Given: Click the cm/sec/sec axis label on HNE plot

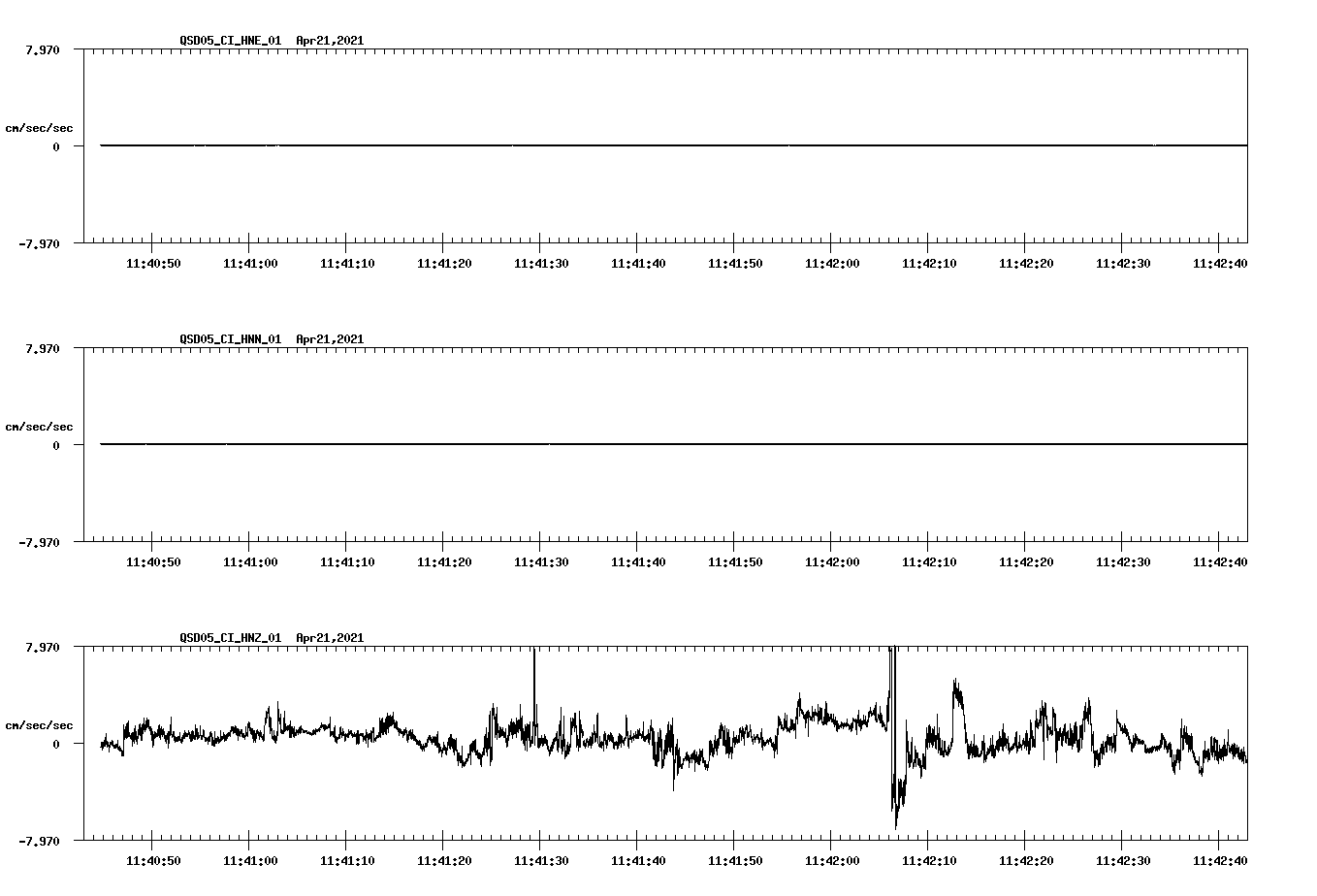Looking at the screenshot, I should tap(39, 125).
